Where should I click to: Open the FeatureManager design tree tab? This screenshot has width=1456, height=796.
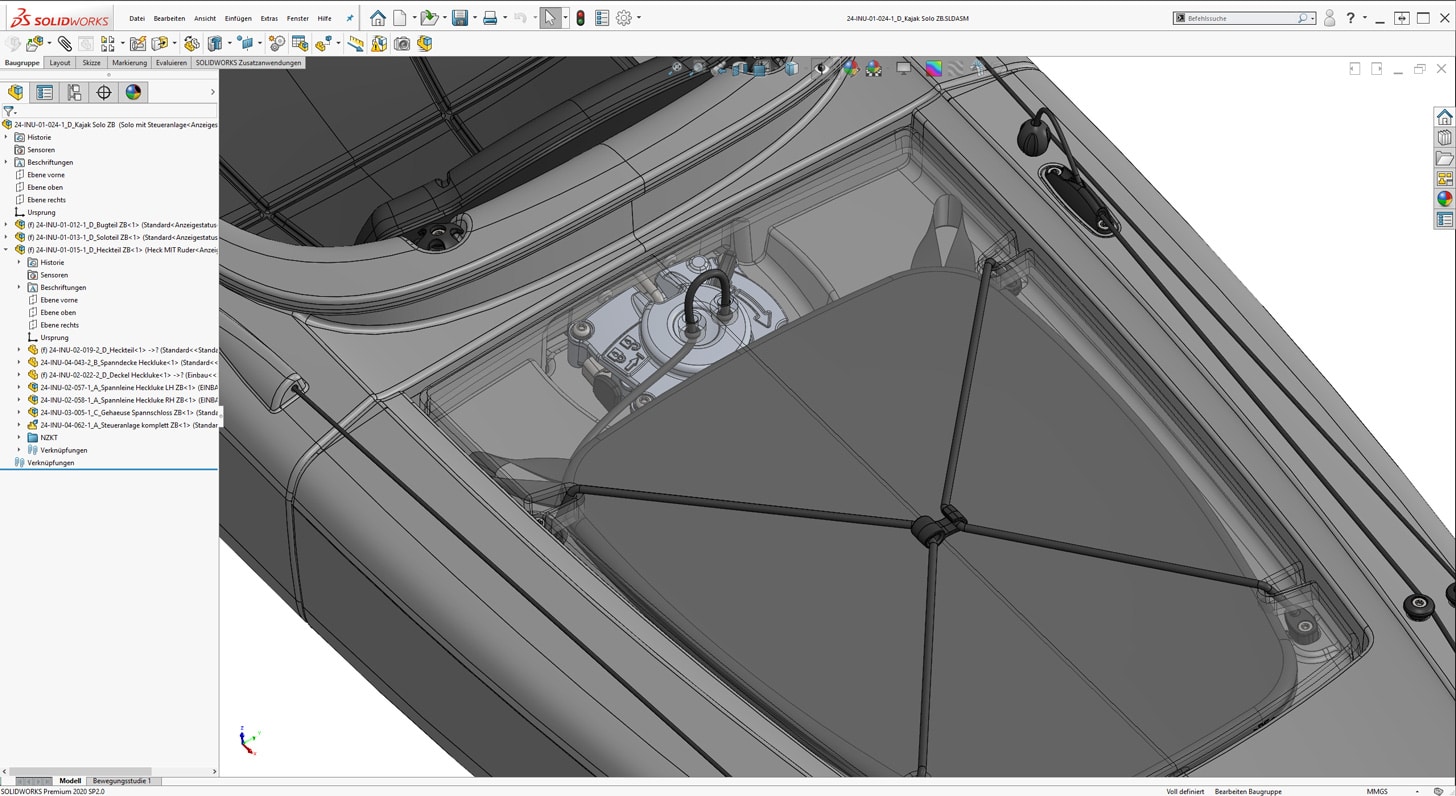(x=16, y=92)
